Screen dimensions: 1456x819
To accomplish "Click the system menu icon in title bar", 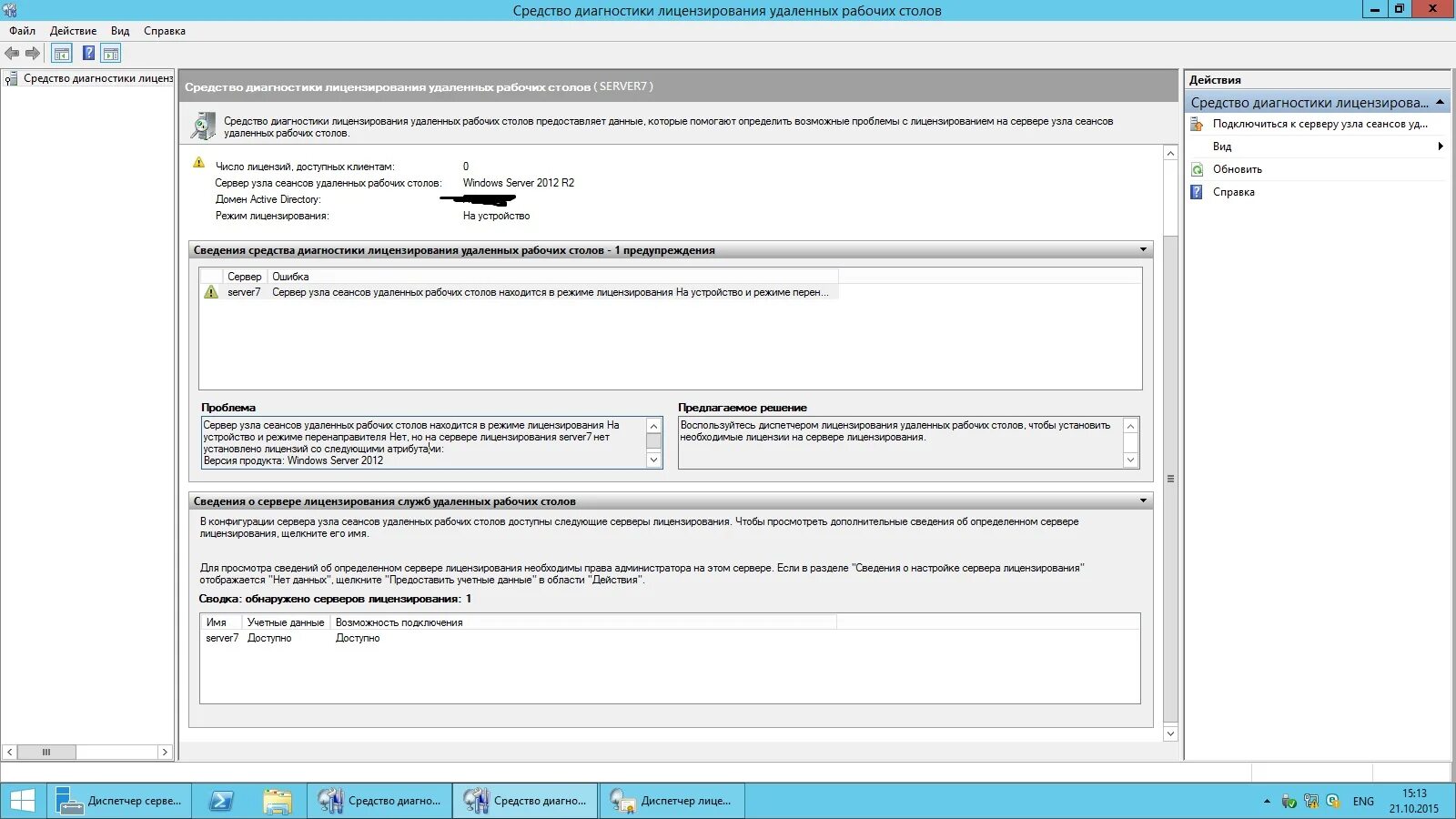I will coord(10,11).
